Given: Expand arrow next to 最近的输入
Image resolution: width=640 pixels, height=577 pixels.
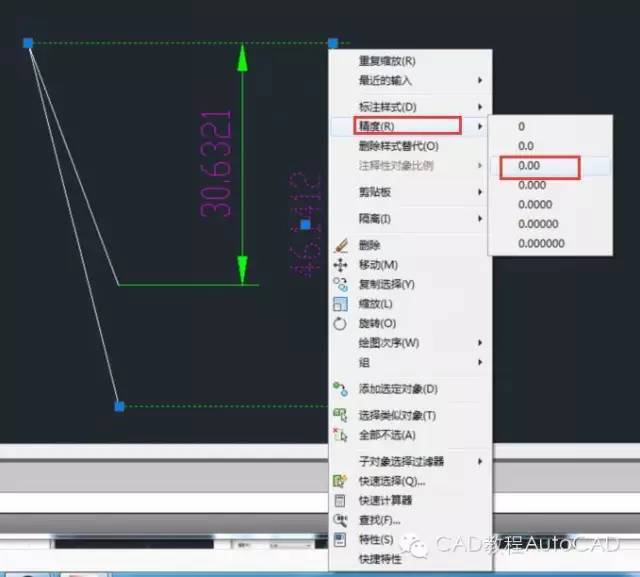Looking at the screenshot, I should (480, 80).
